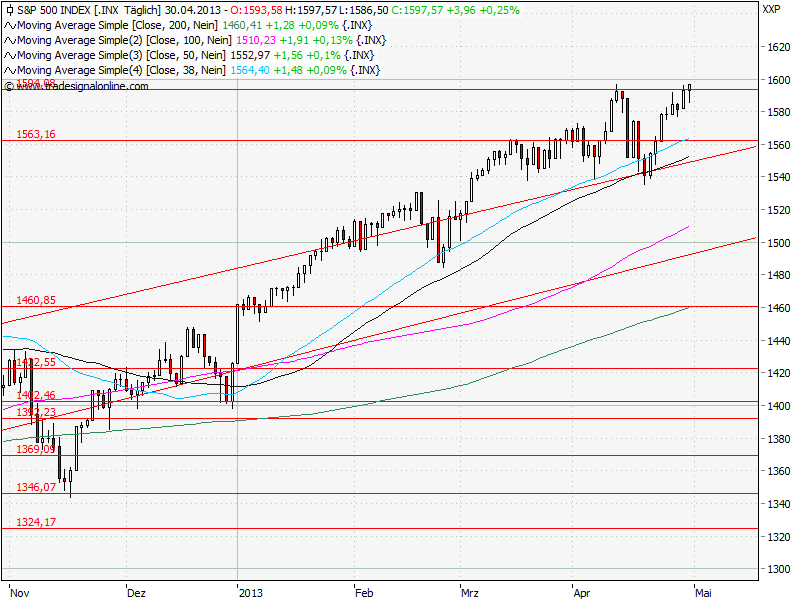This screenshot has width=800, height=600.
Task: Select the 2013 label on the time axis
Action: (x=250, y=592)
